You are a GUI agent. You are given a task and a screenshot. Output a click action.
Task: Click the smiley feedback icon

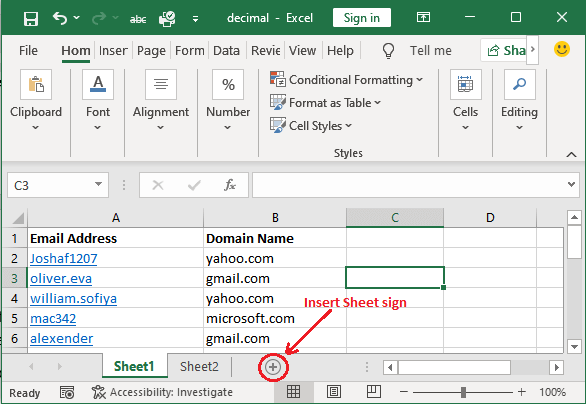(x=562, y=49)
